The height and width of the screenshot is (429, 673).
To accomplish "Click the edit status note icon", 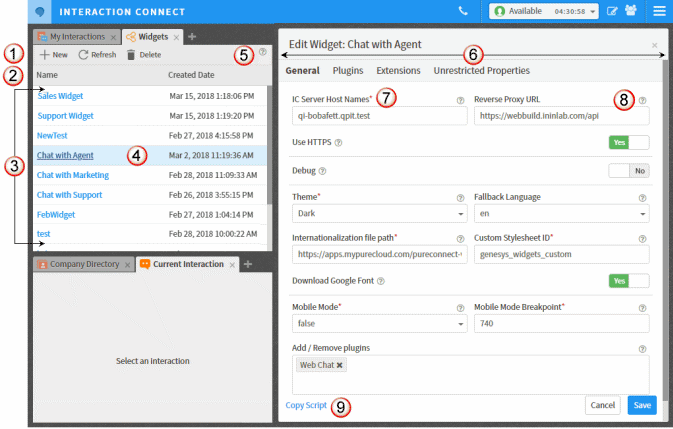I will pos(612,12).
